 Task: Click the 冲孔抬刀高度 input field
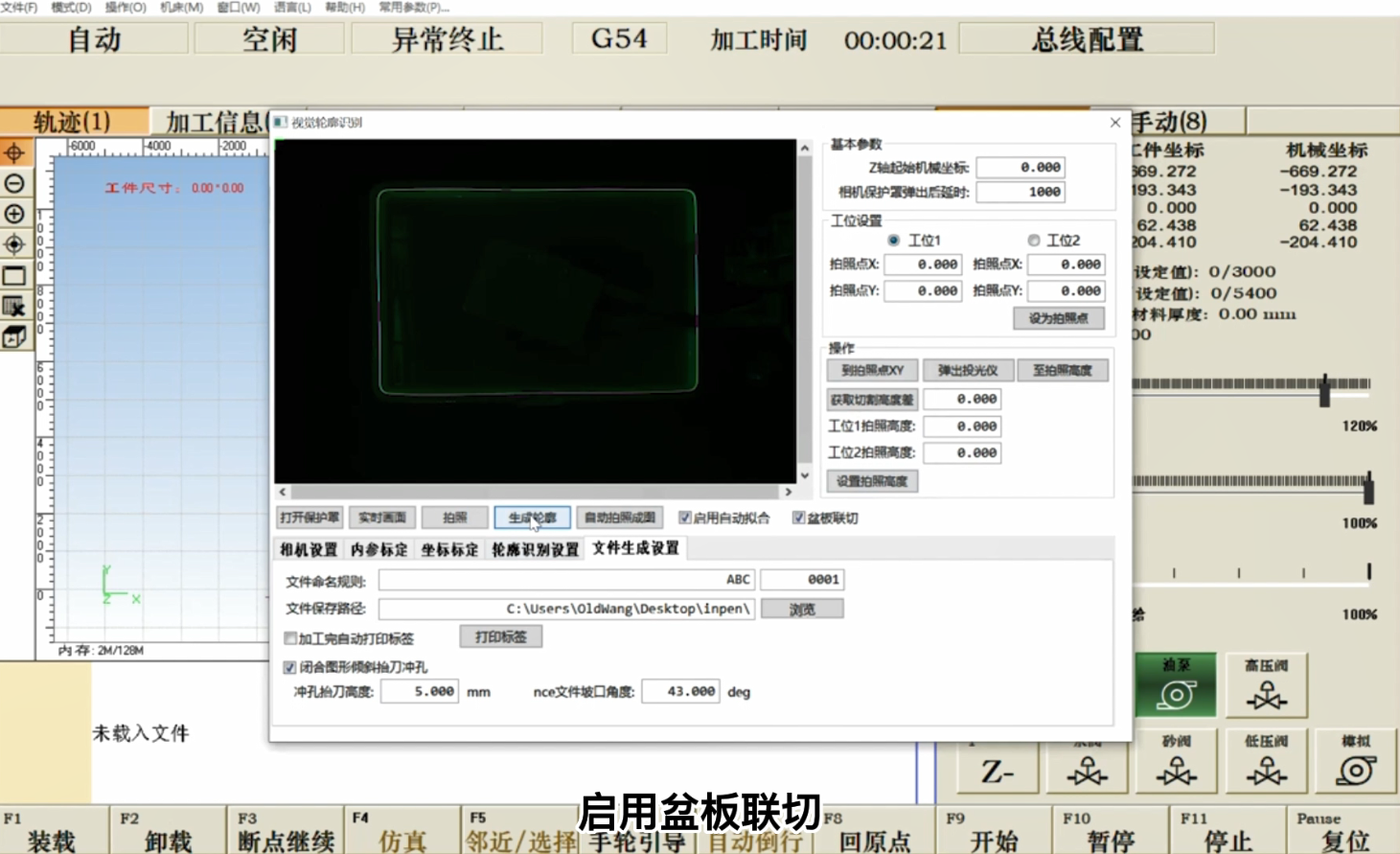point(419,691)
